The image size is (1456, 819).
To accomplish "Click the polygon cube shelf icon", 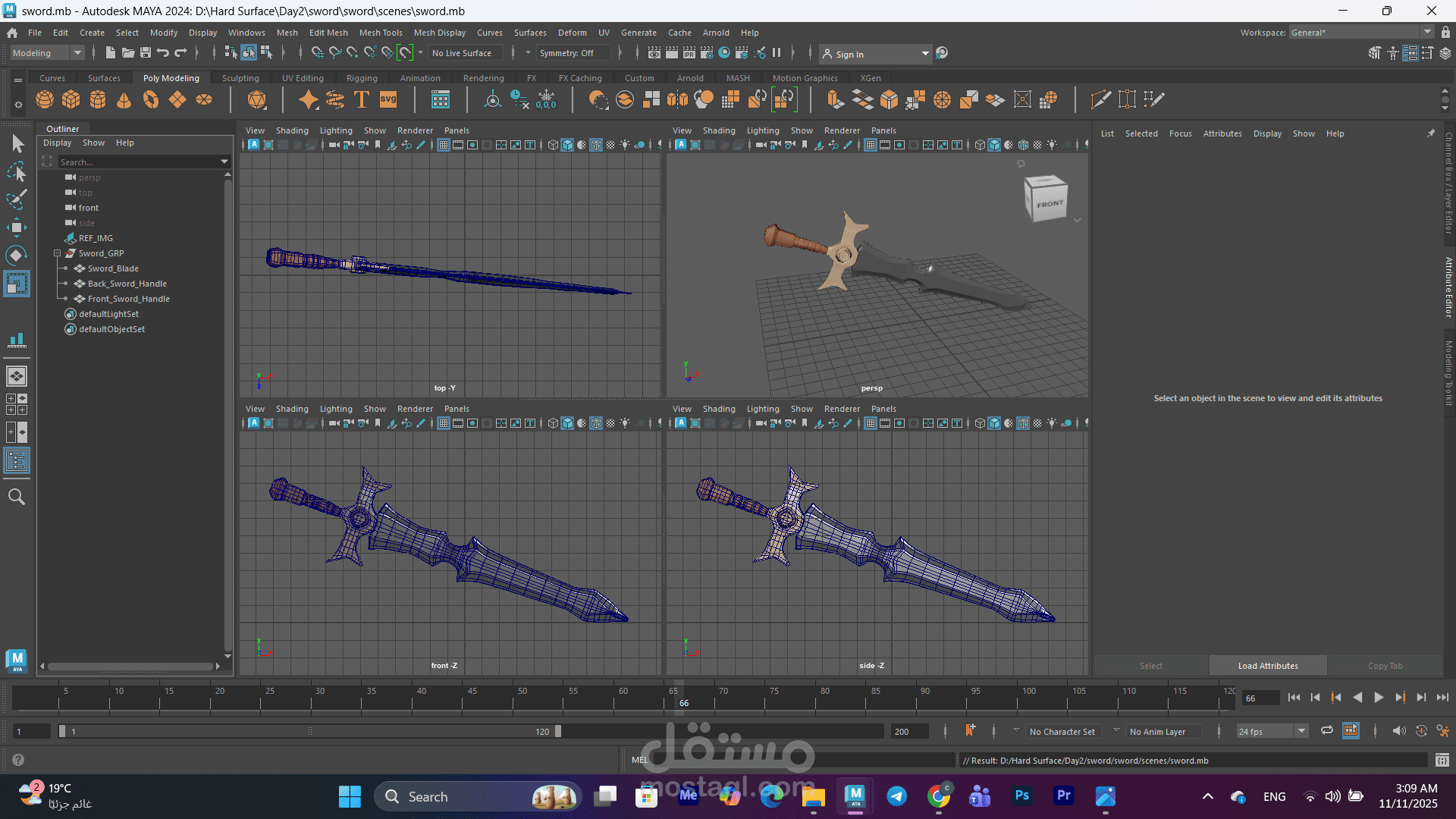I will click(71, 99).
